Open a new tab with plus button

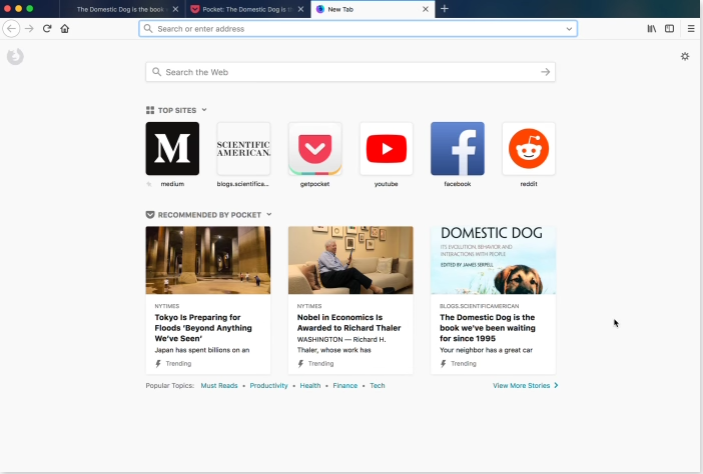point(445,9)
